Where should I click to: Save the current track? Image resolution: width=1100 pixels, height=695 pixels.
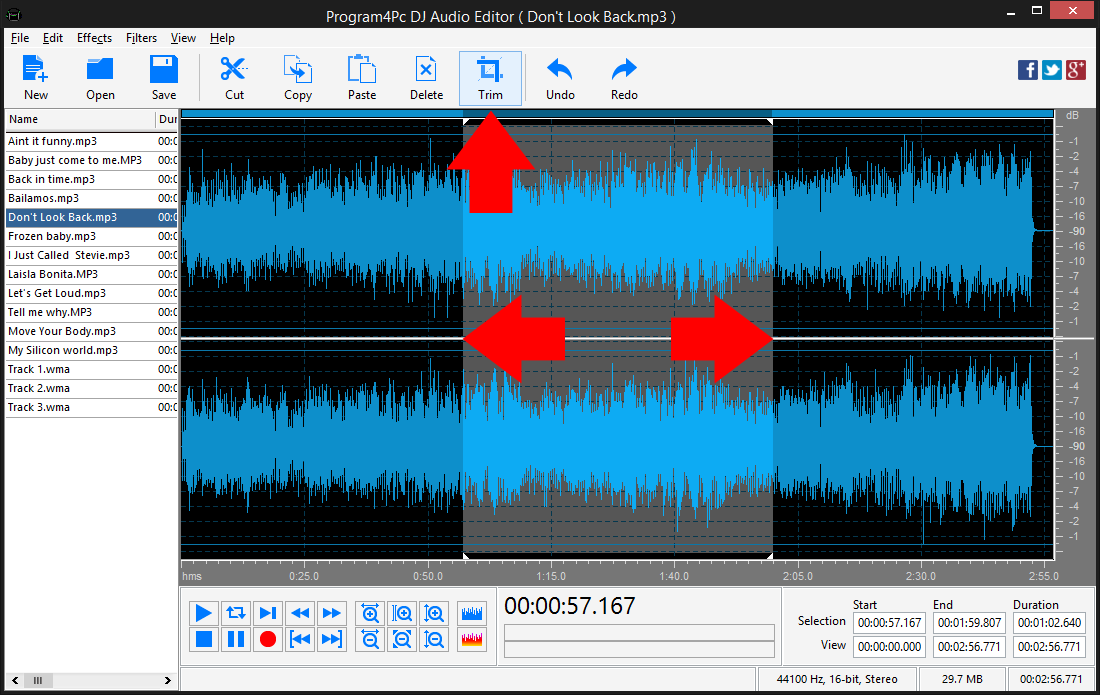163,77
